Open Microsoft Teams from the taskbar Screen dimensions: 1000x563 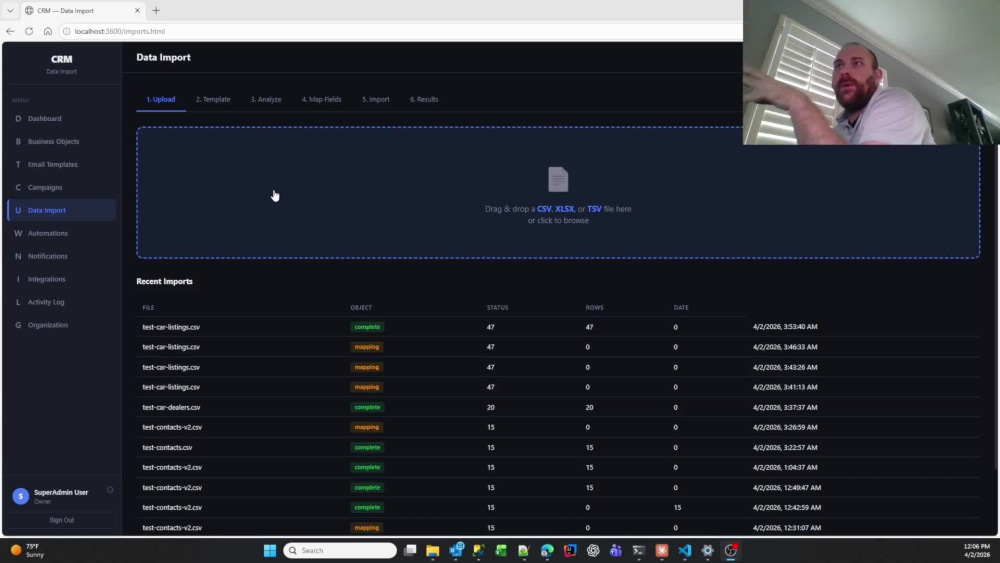[x=616, y=550]
